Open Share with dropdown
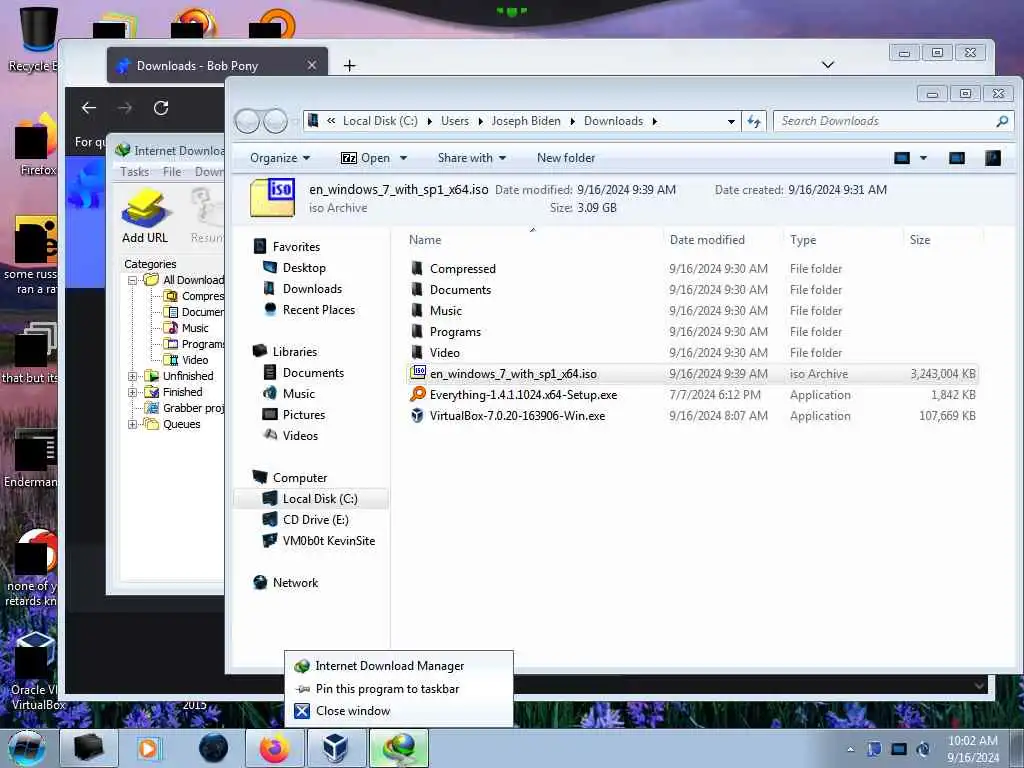The height and width of the screenshot is (768, 1024). click(x=472, y=158)
